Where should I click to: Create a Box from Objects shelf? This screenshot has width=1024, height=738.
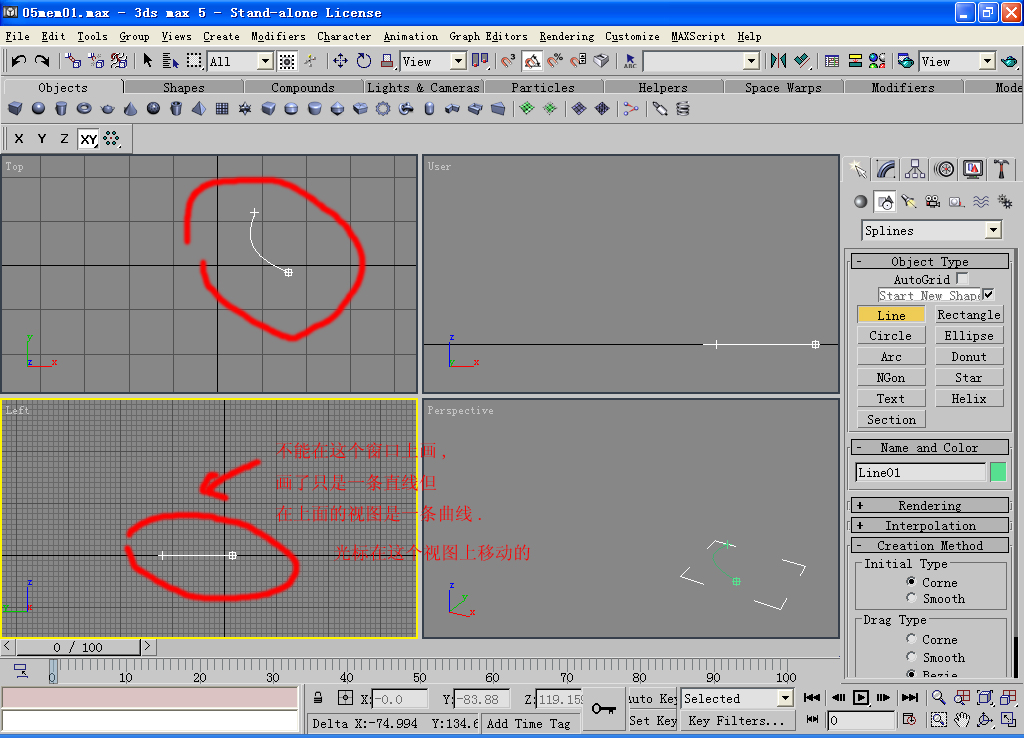tap(15, 108)
